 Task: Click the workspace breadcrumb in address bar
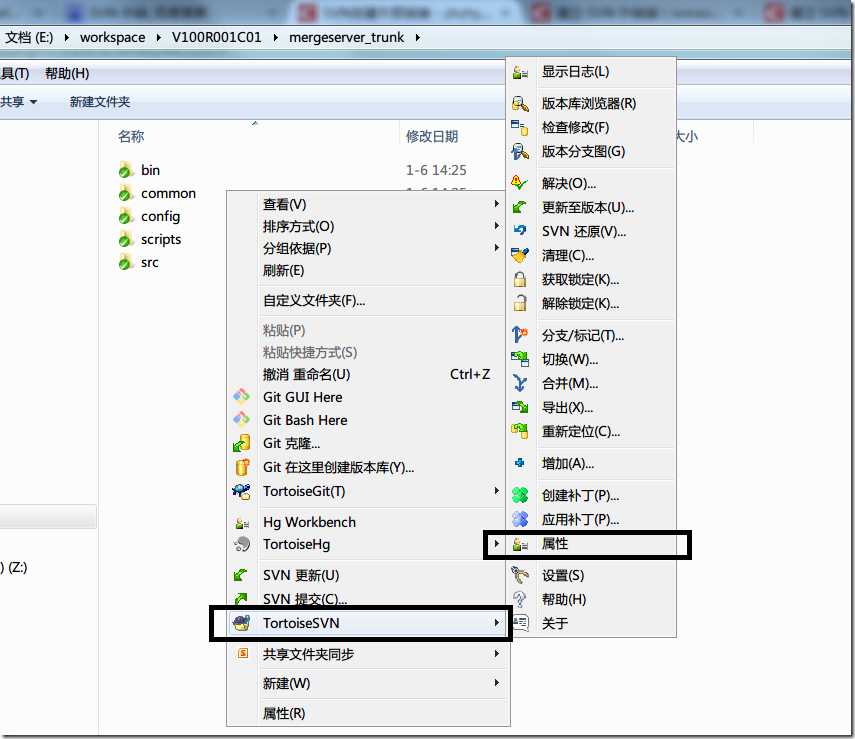112,38
